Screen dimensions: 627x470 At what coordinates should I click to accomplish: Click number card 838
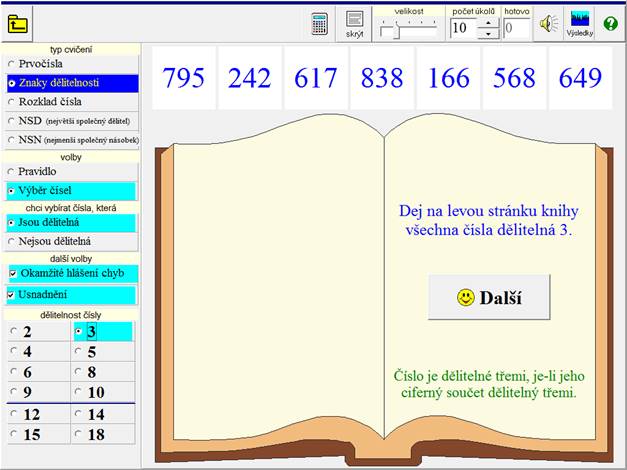[x=382, y=78]
